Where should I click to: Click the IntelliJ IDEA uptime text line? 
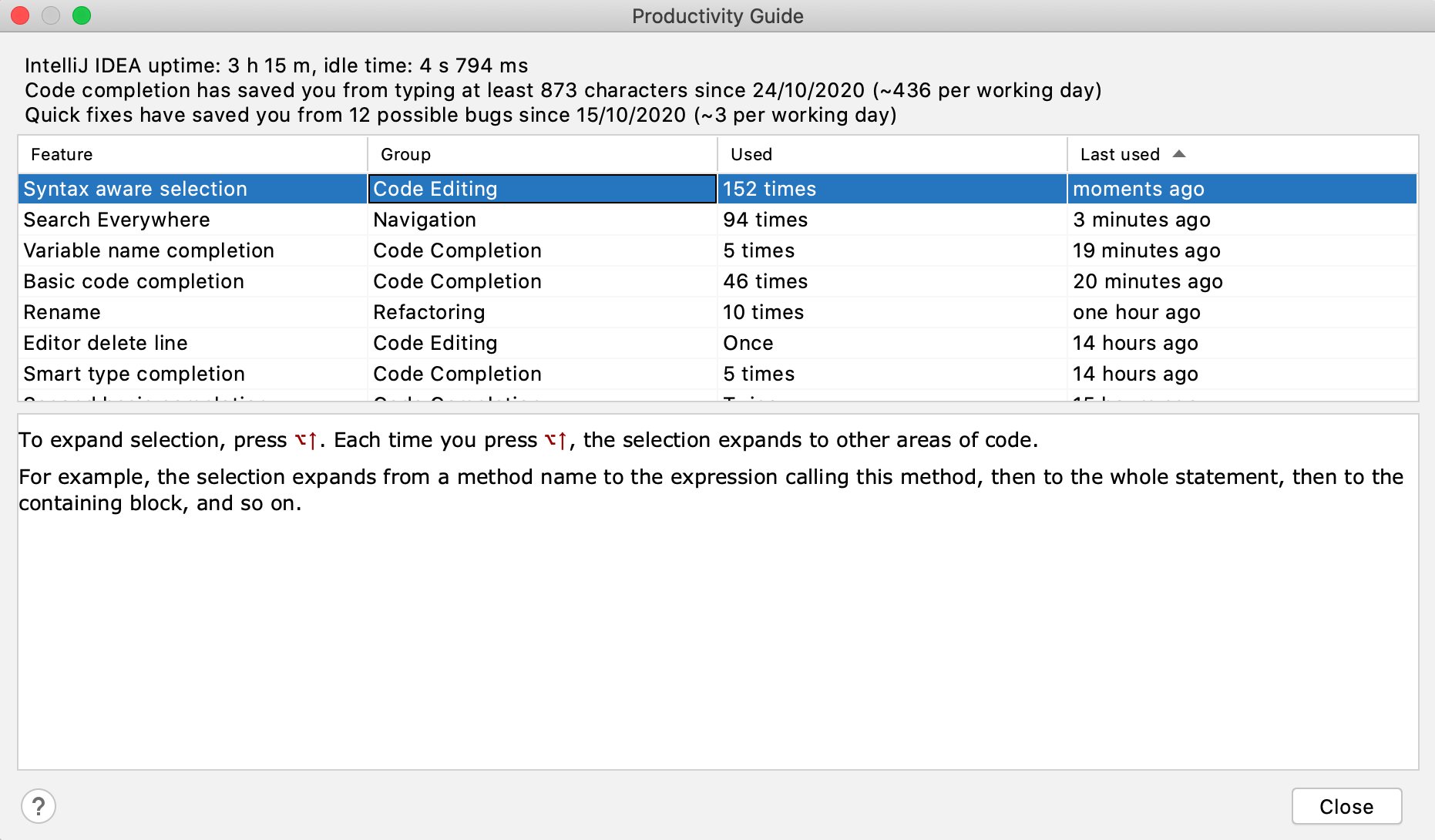point(277,66)
